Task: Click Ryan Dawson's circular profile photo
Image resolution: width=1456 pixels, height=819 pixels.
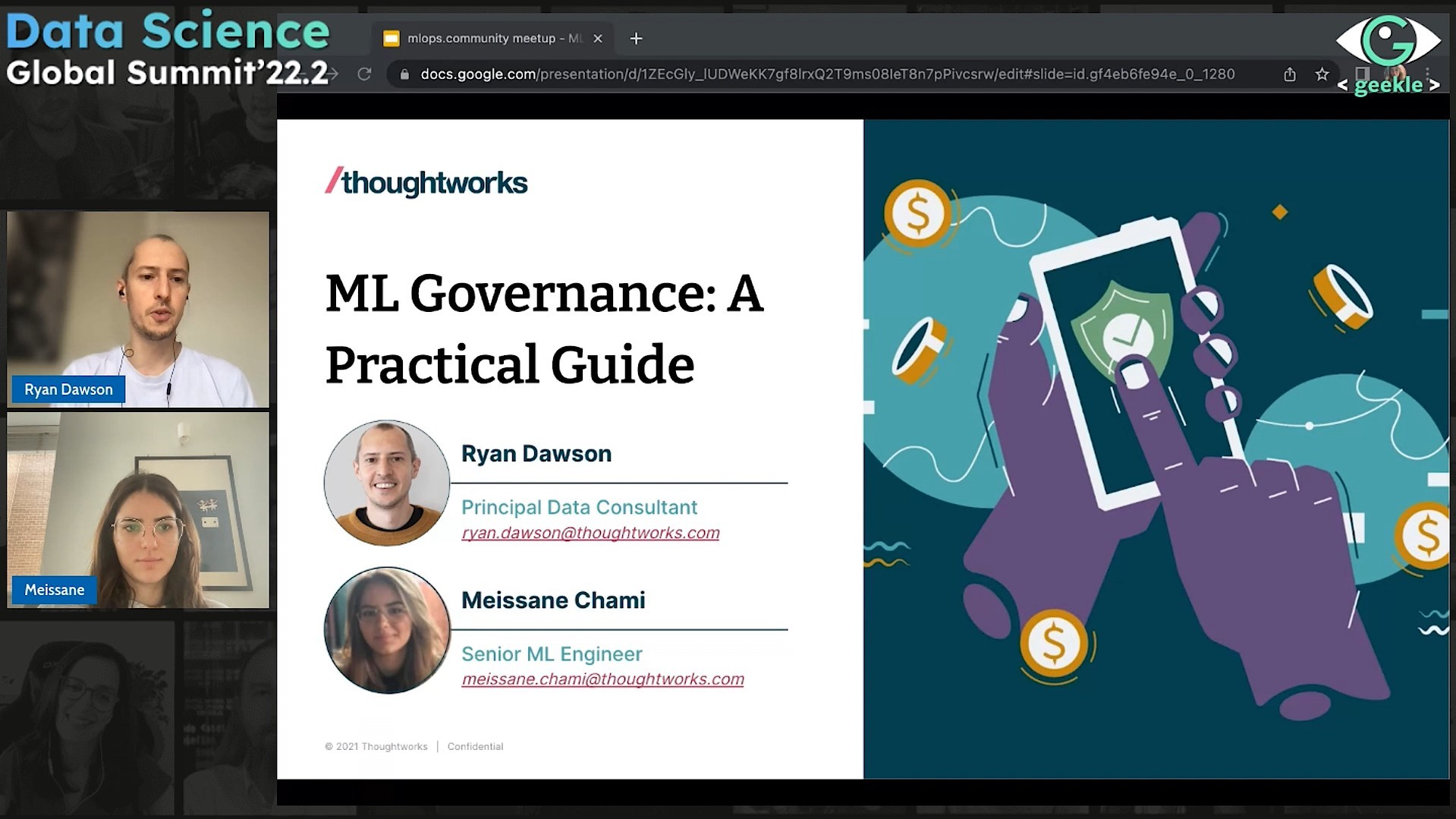Action: pos(386,483)
